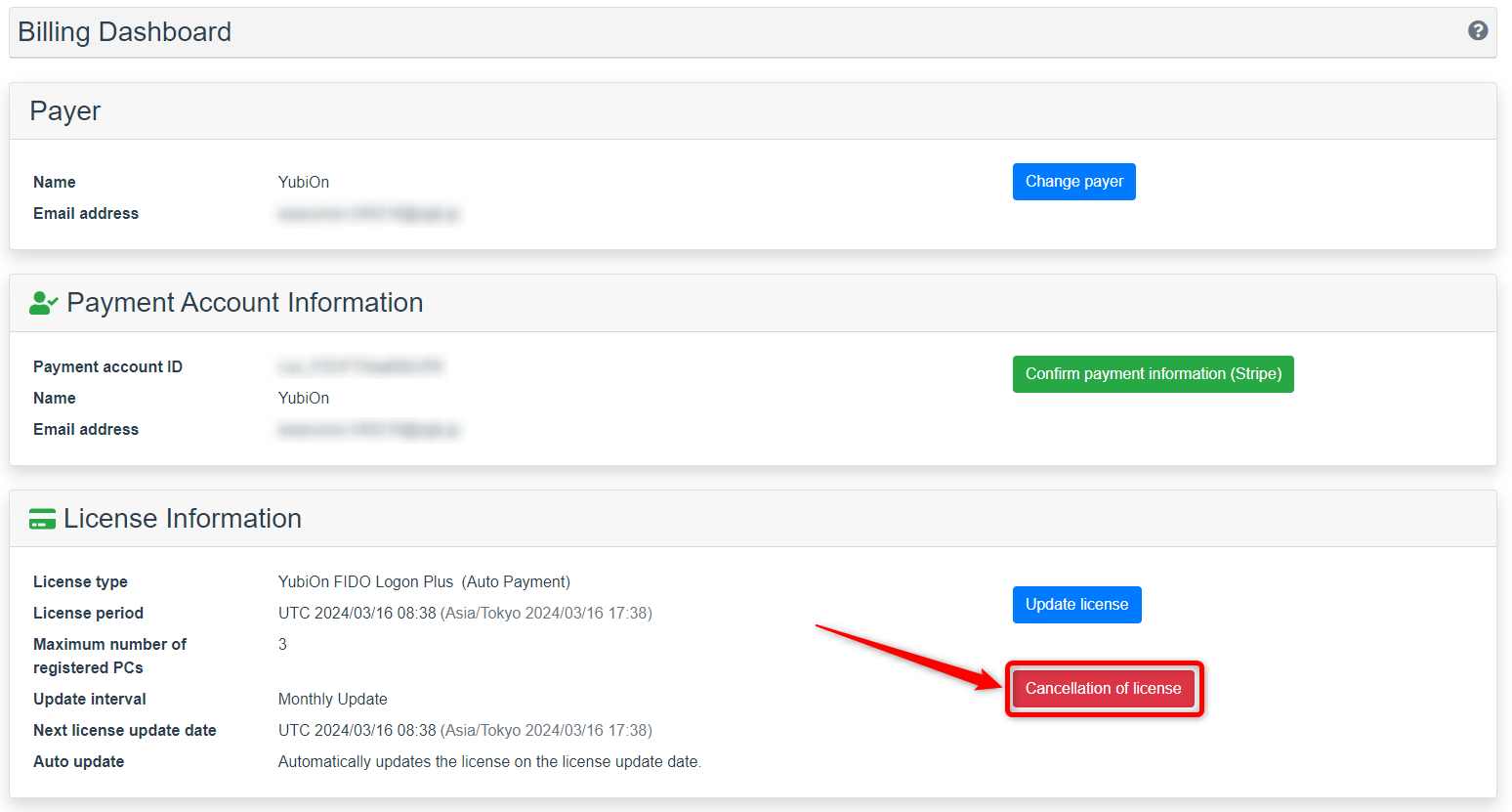The height and width of the screenshot is (812, 1512).
Task: Click the Auto update label
Action: point(78,762)
